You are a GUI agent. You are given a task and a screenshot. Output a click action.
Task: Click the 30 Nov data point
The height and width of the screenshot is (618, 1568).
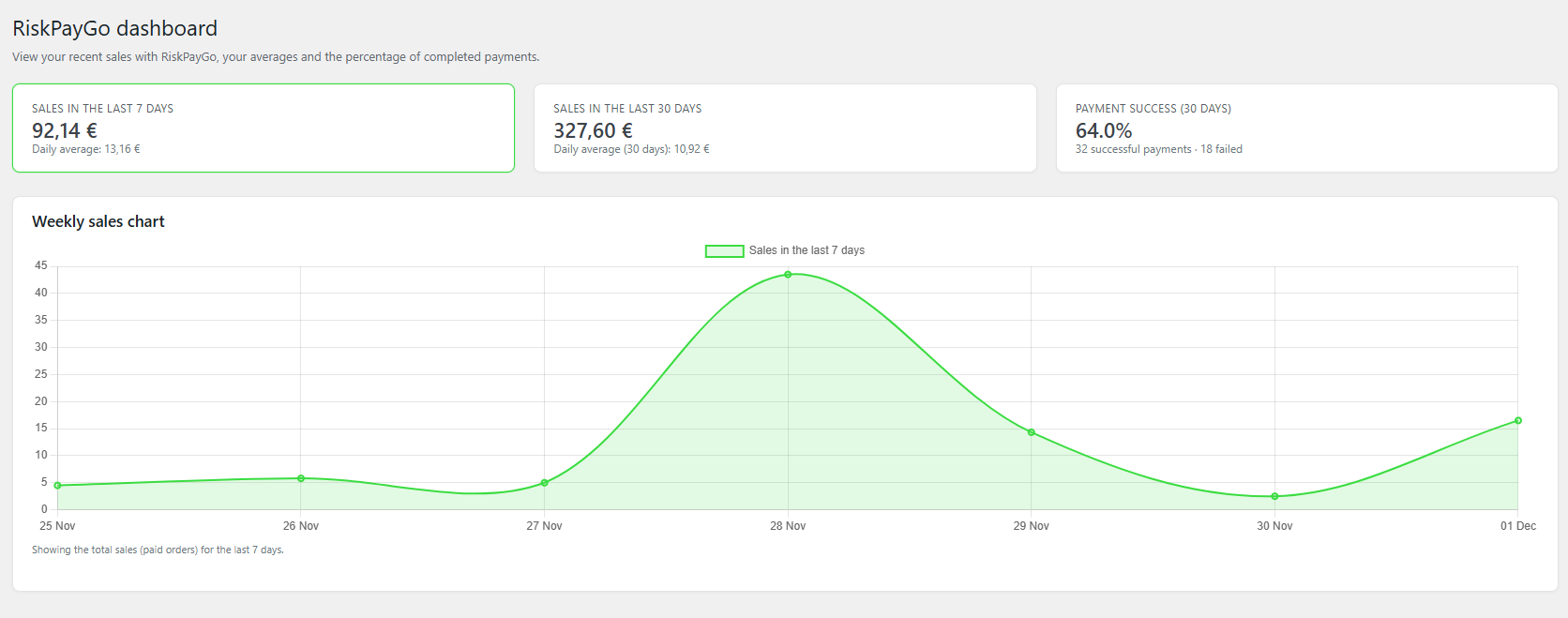[x=1274, y=496]
